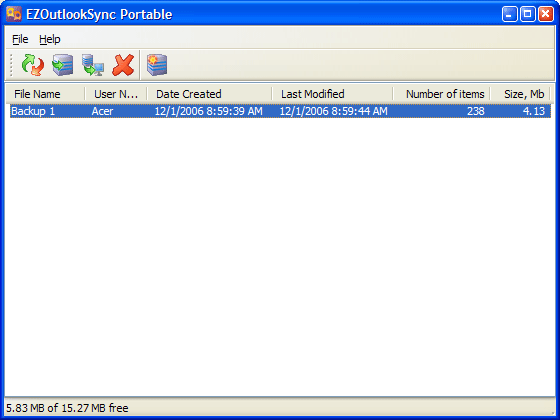Click the synchronize arrows toolbar icon
The width and height of the screenshot is (560, 420).
(x=33, y=65)
